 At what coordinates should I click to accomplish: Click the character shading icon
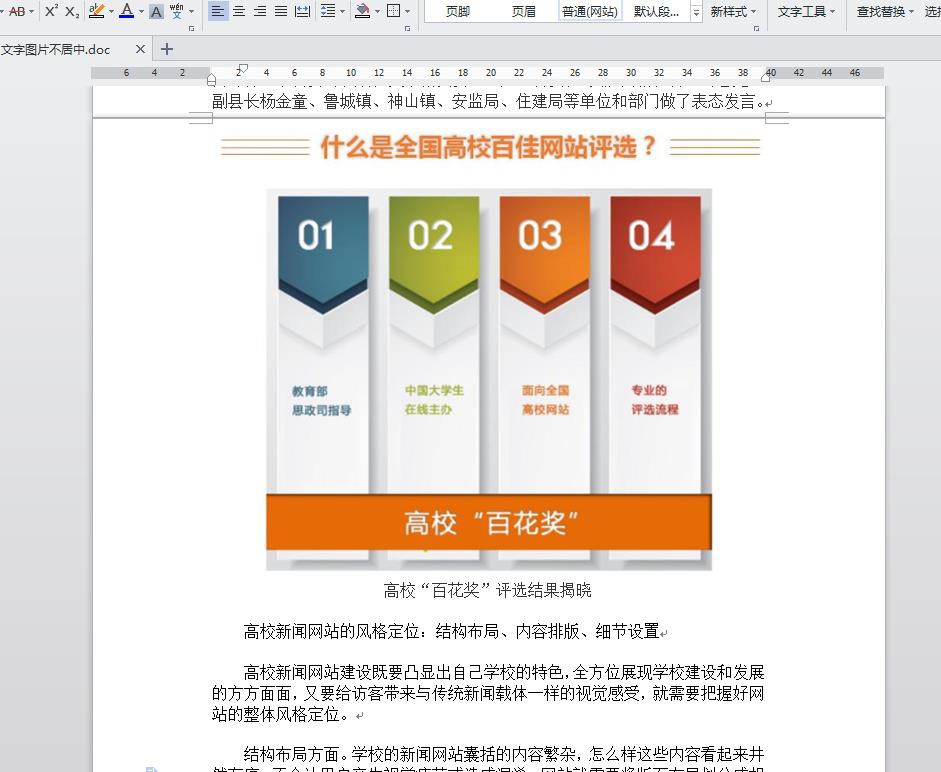(156, 12)
